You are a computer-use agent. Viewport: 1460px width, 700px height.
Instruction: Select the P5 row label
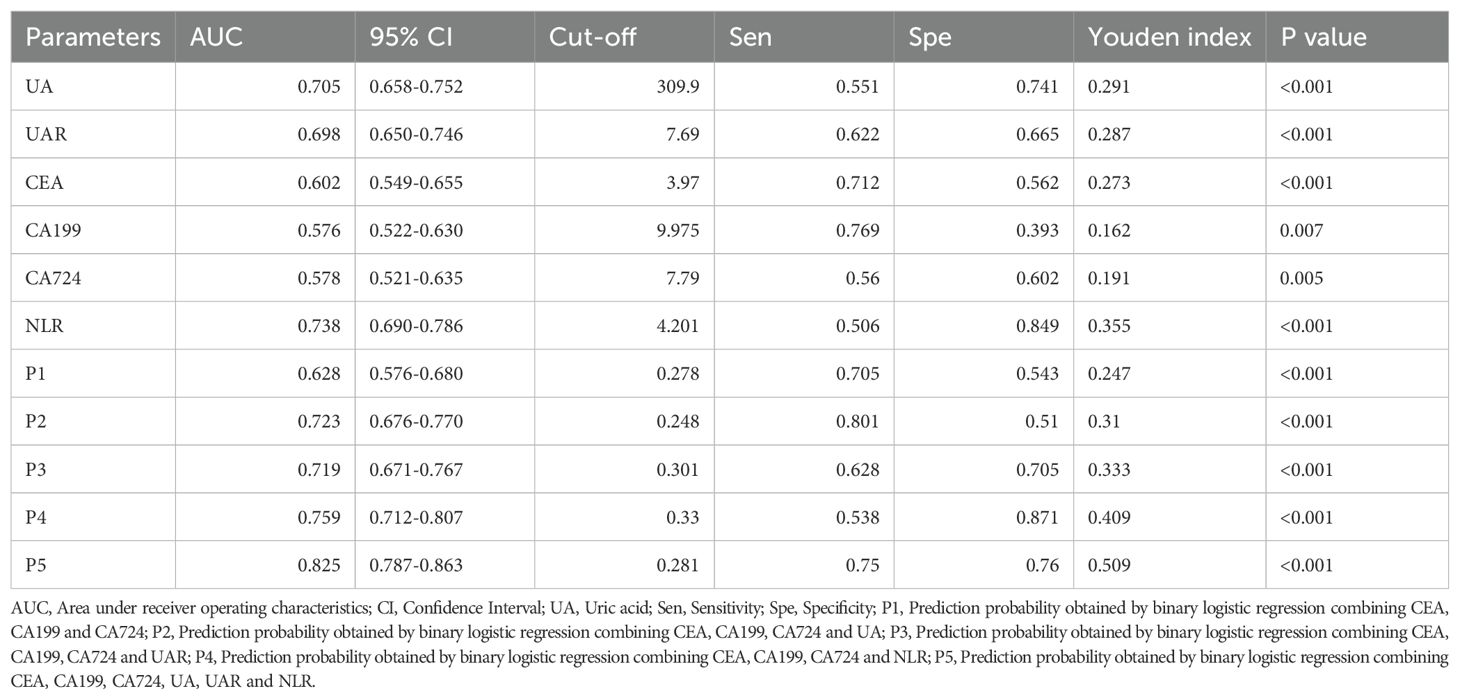[x=36, y=565]
